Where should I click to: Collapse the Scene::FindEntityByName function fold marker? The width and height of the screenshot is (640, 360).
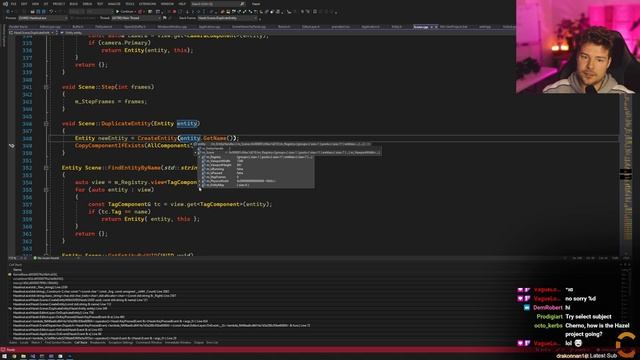tap(46, 168)
